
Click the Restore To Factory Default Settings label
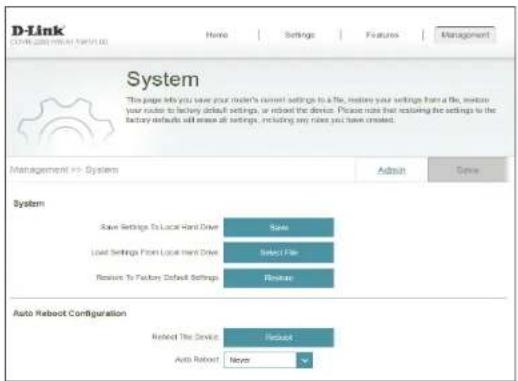[x=157, y=277]
